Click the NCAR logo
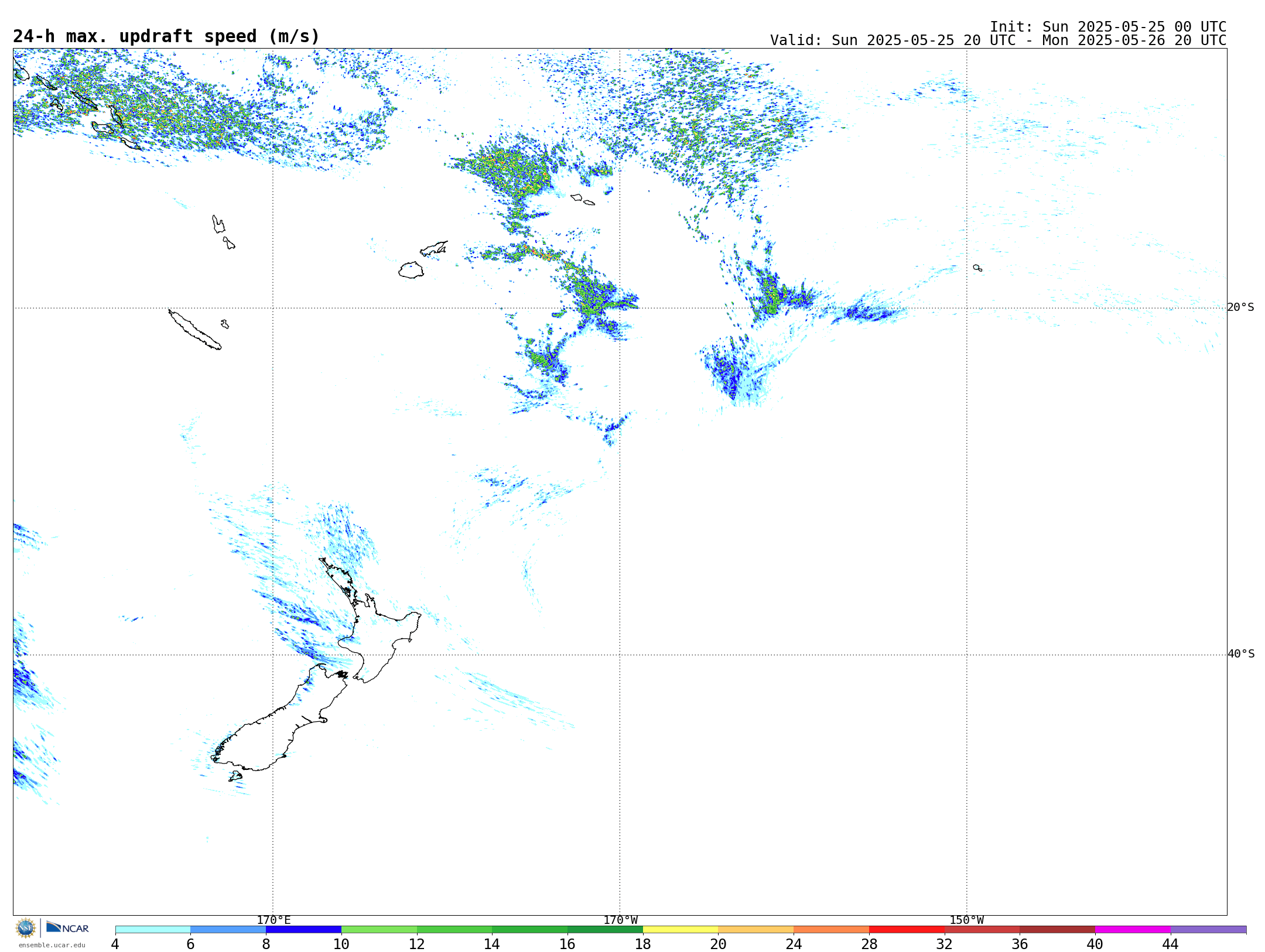 [x=67, y=927]
